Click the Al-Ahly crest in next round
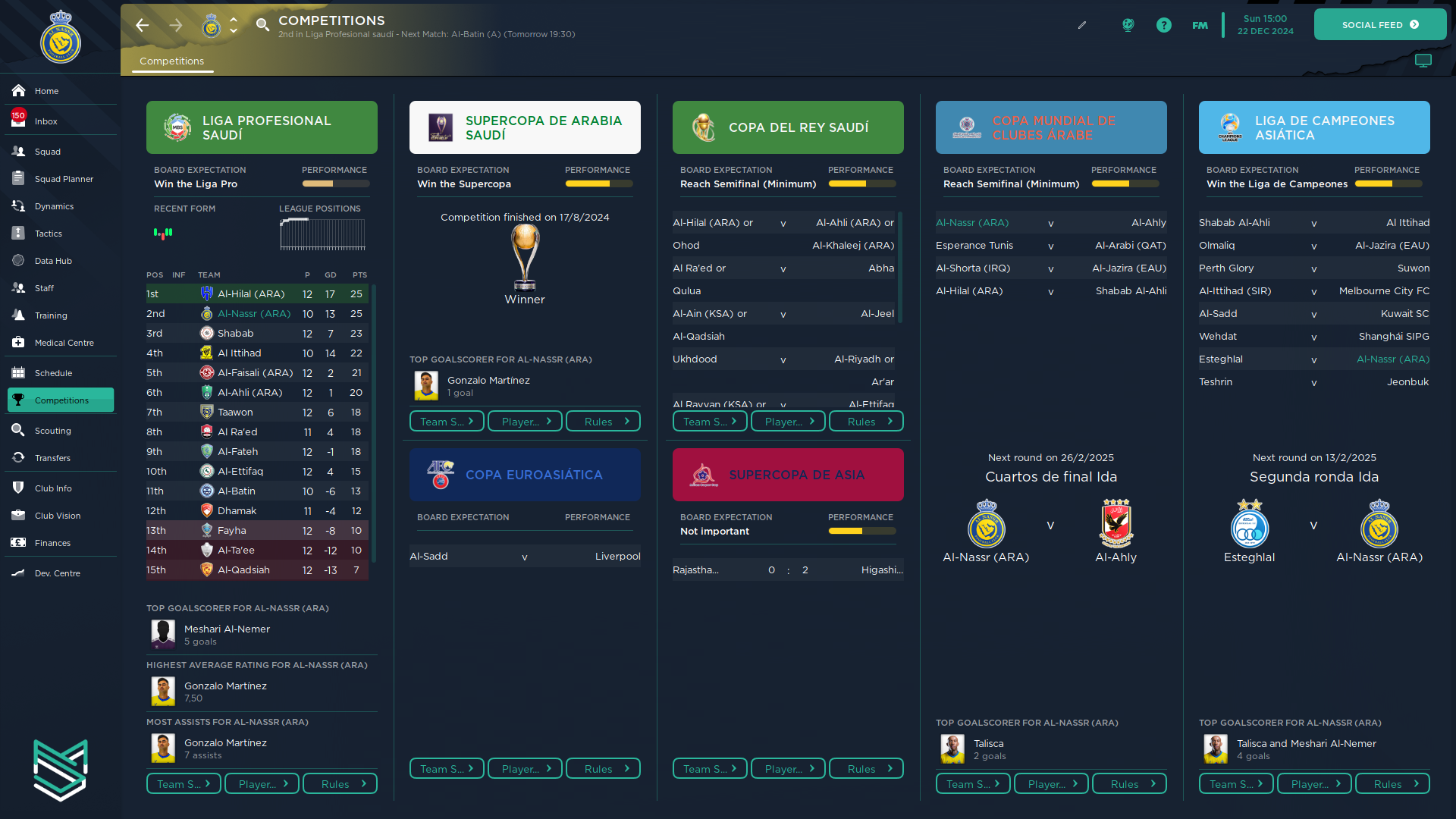Viewport: 1456px width, 819px height. (x=1116, y=523)
